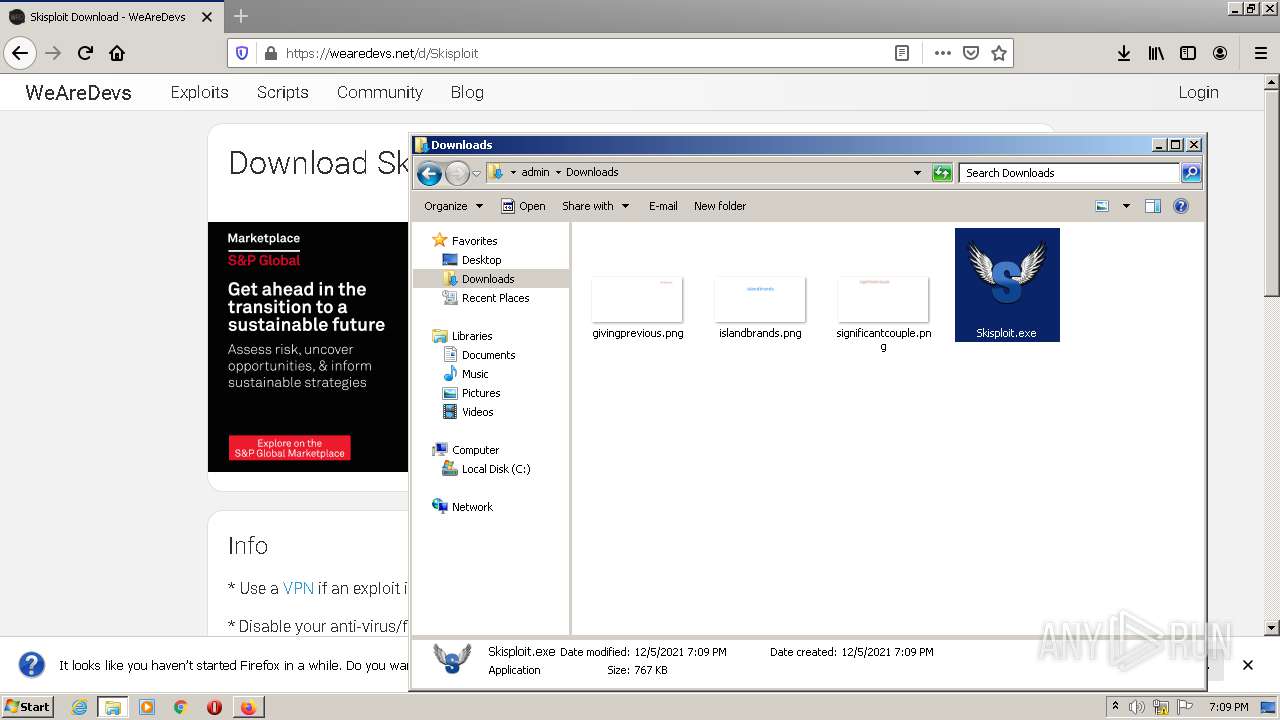This screenshot has height=720, width=1280.
Task: Open recent pages dropdown in explorer
Action: click(477, 174)
